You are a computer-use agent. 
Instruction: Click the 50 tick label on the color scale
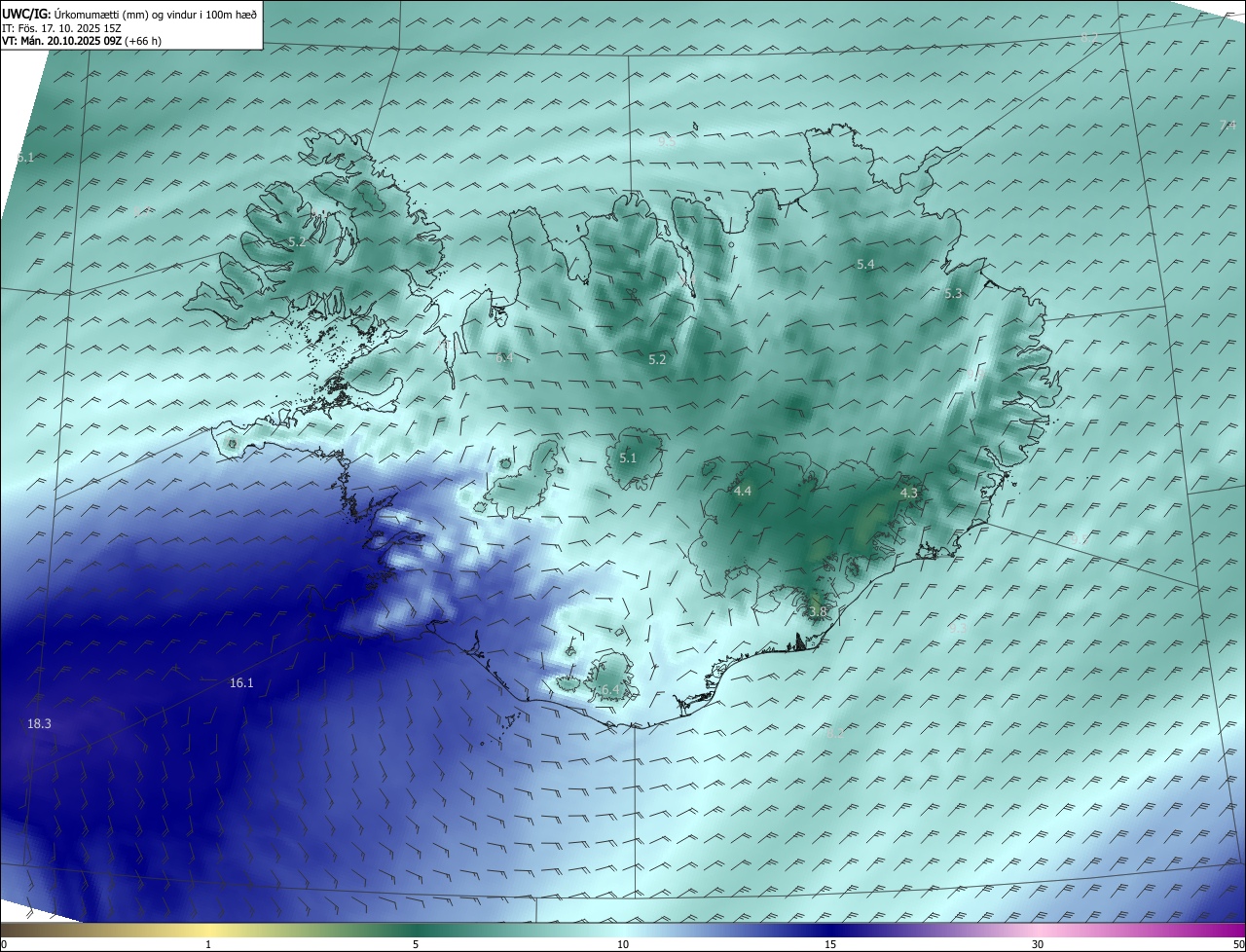click(1238, 945)
